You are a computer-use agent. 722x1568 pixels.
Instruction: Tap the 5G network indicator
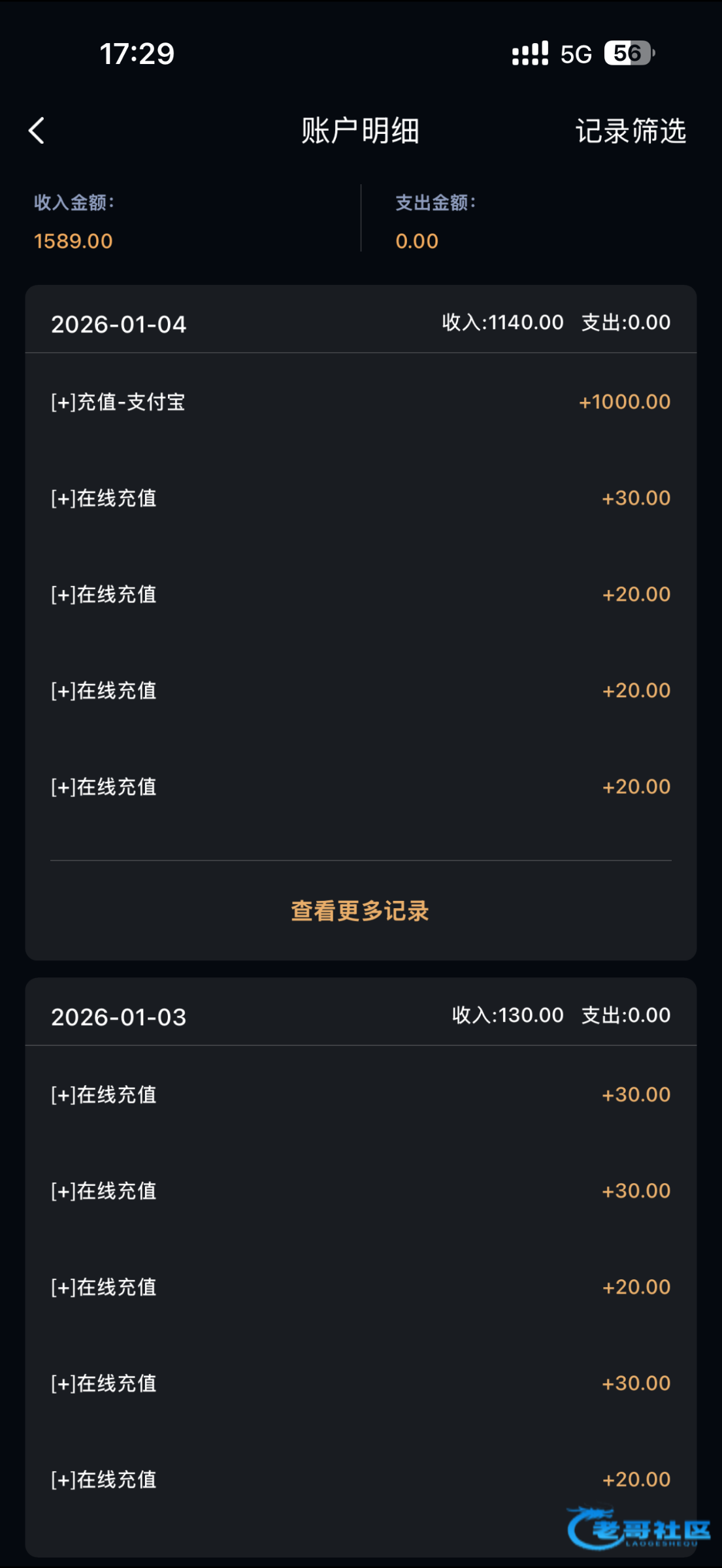tap(576, 54)
